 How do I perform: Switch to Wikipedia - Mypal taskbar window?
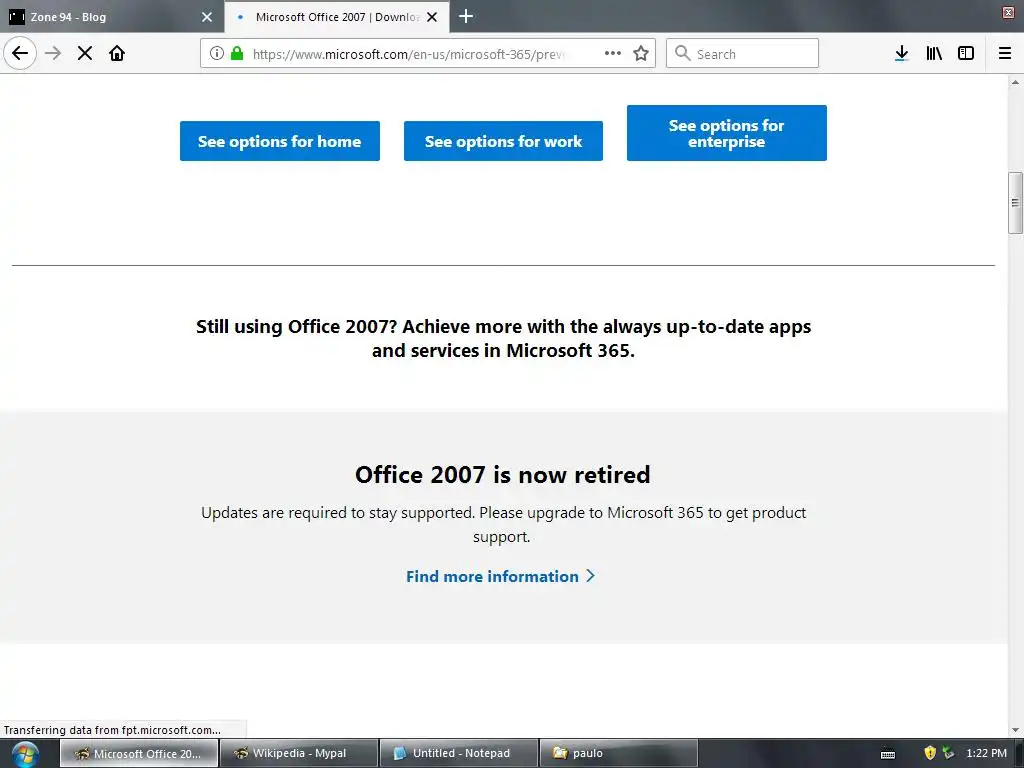(x=299, y=754)
